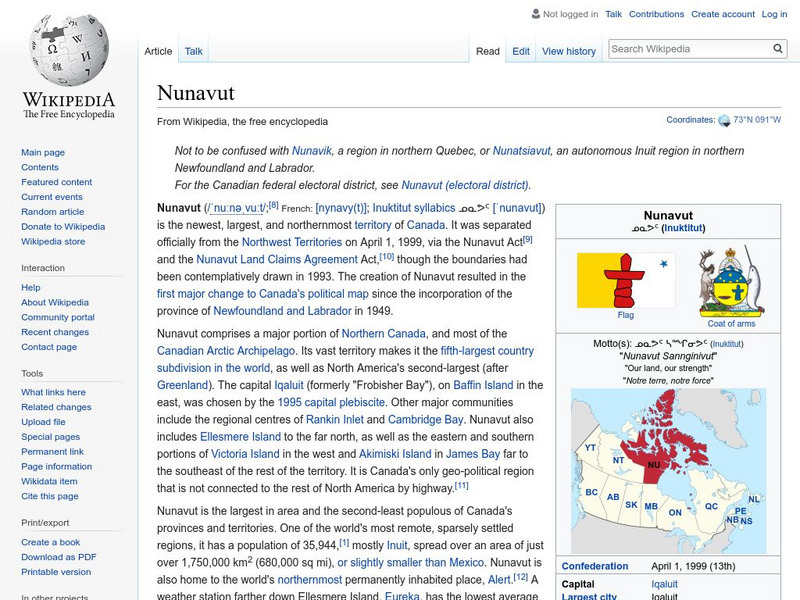Click Cite this page
This screenshot has width=800, height=600.
tap(49, 495)
